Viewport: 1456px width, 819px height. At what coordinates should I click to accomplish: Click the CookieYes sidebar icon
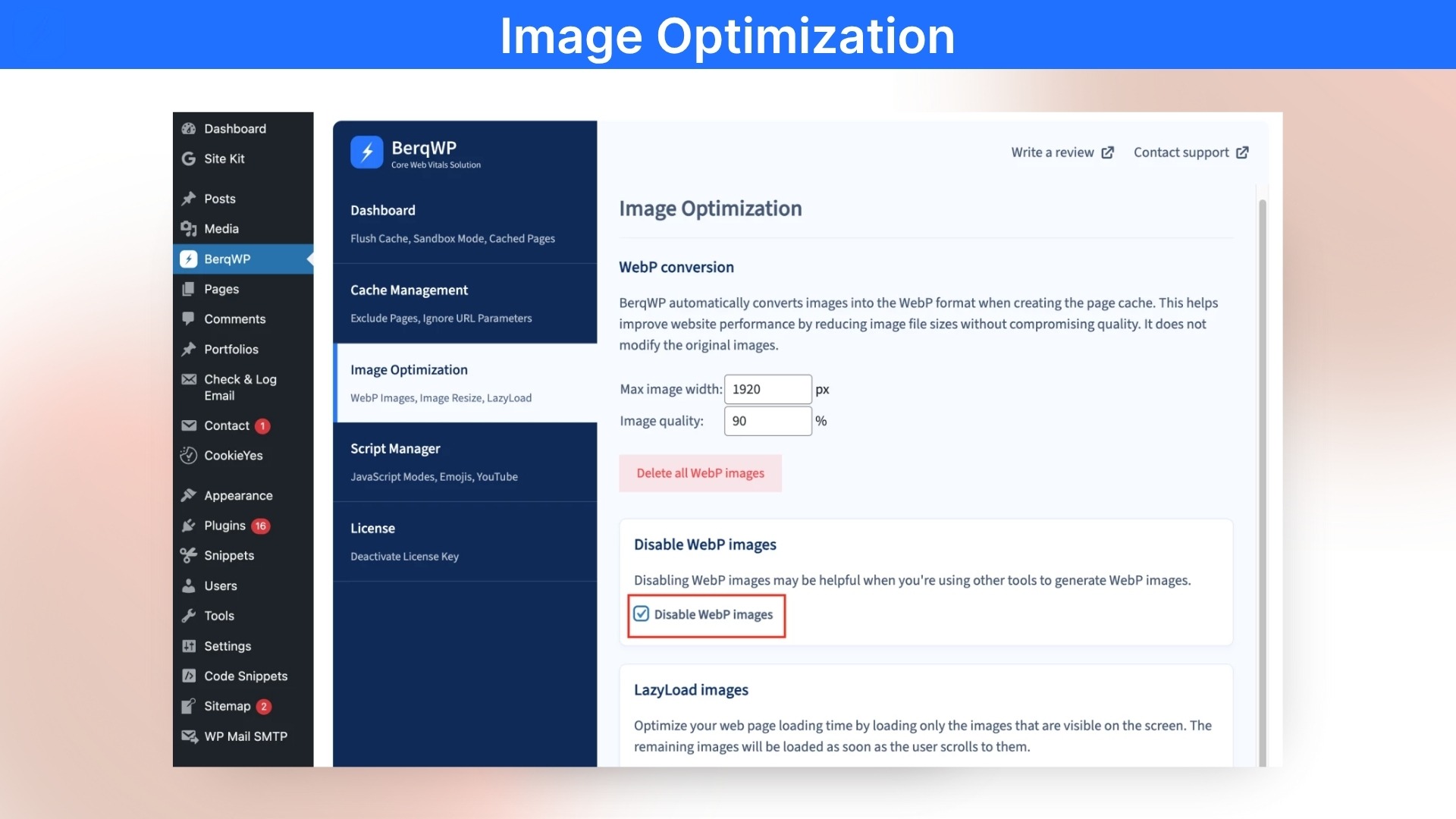pyautogui.click(x=187, y=455)
